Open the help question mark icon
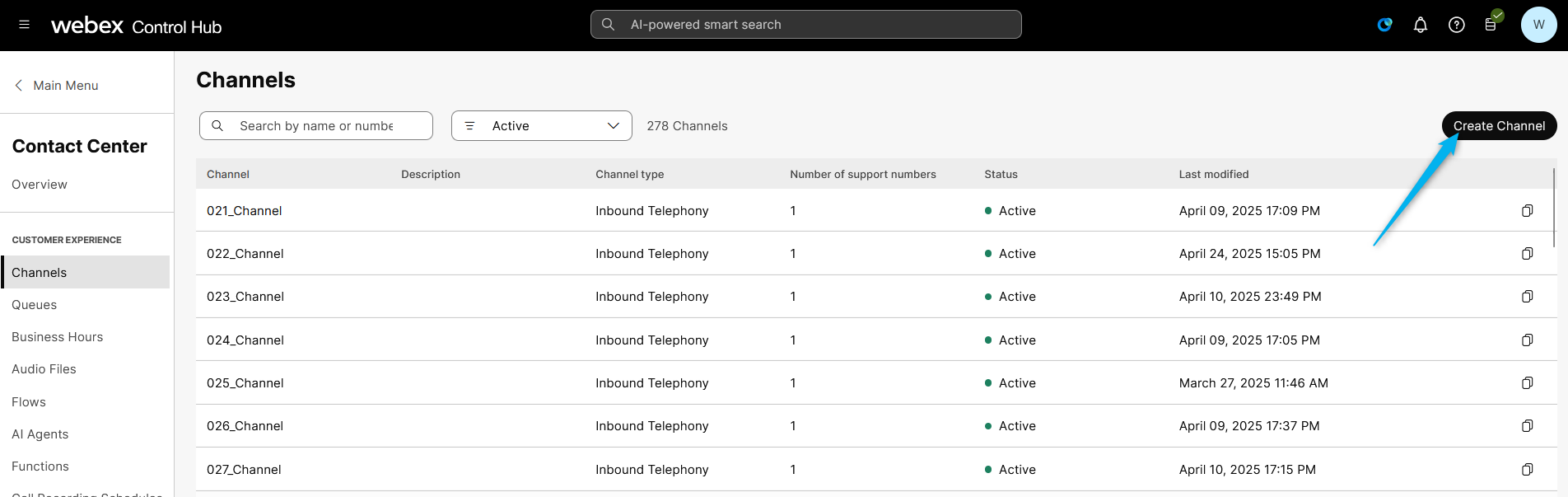The width and height of the screenshot is (1568, 497). point(1456,25)
